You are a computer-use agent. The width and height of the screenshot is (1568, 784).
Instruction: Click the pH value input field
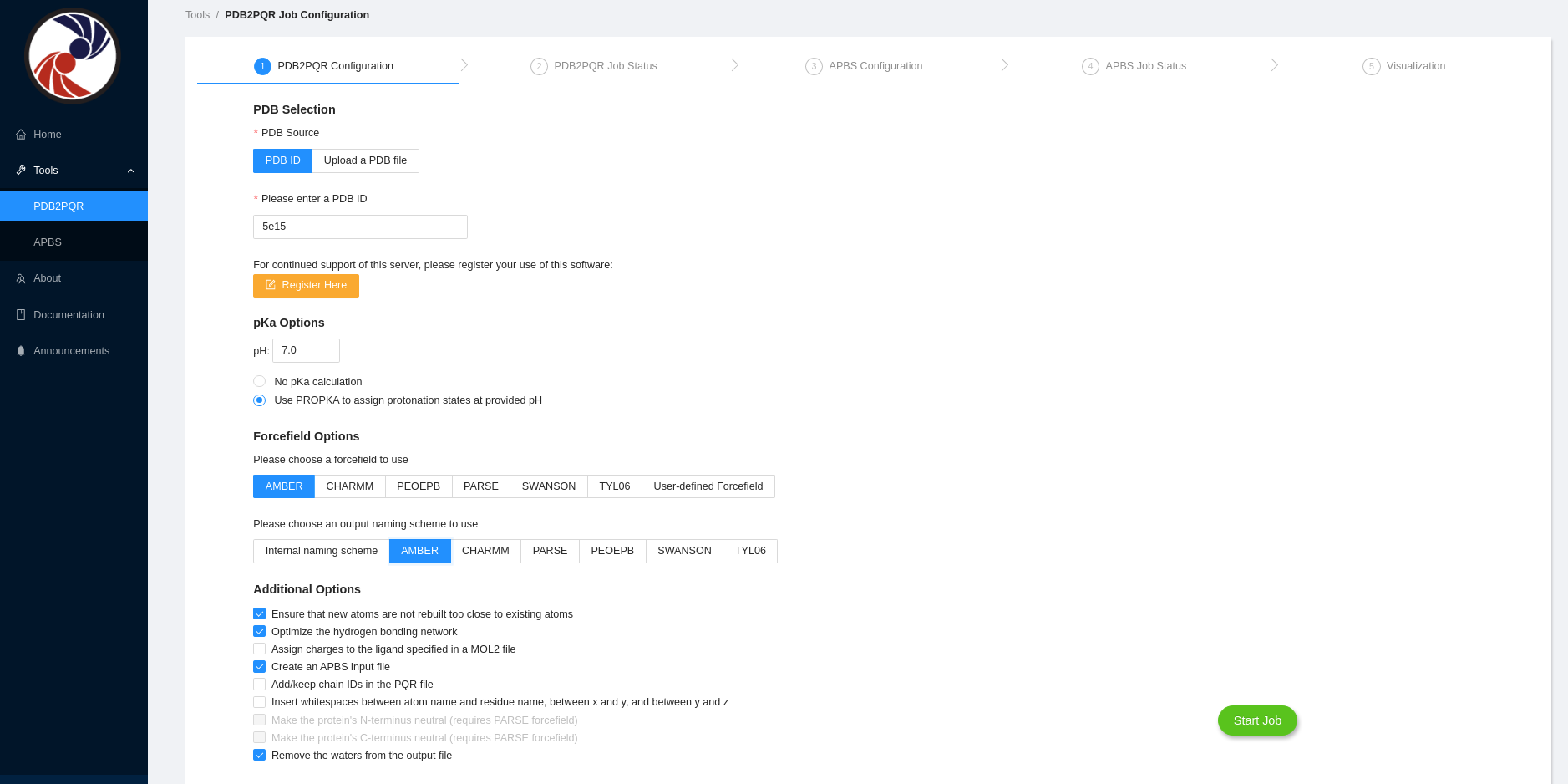click(x=306, y=350)
